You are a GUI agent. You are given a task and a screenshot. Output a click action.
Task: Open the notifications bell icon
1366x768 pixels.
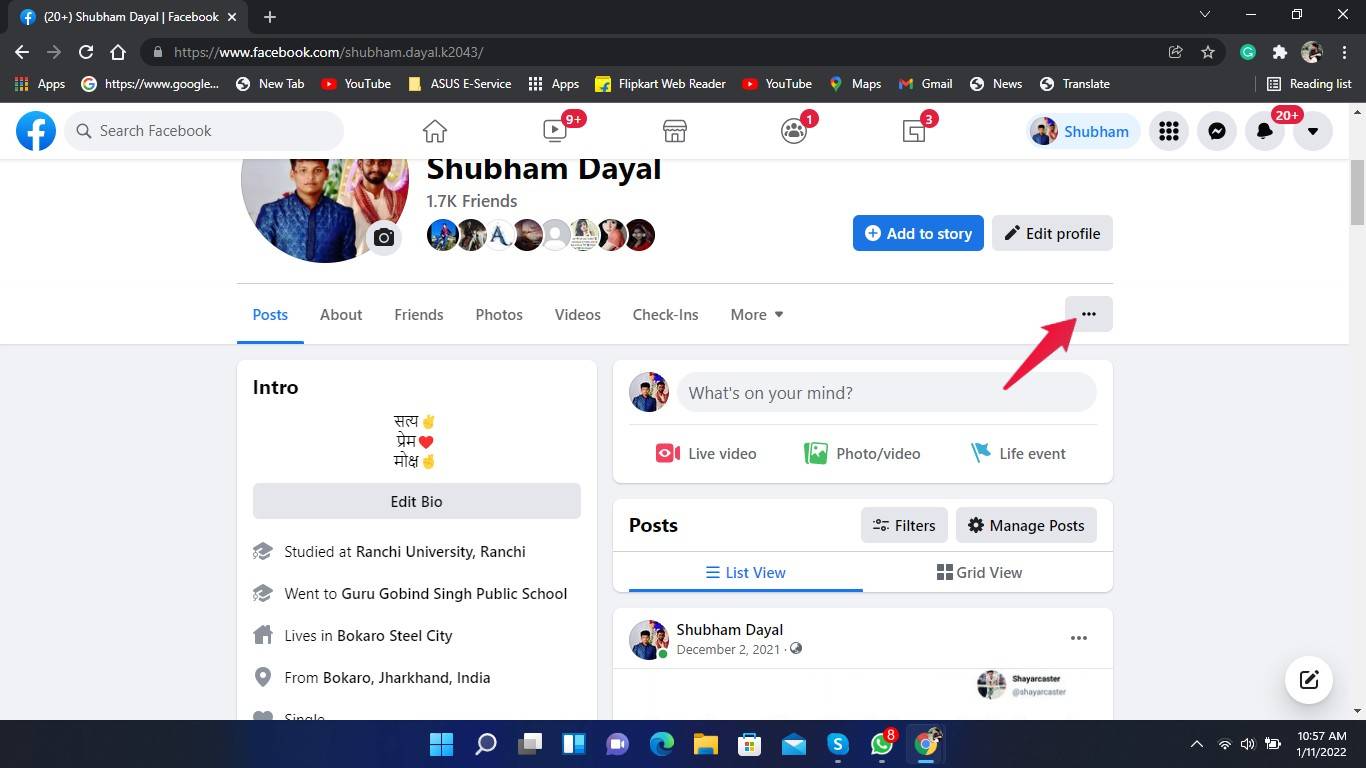tap(1265, 131)
